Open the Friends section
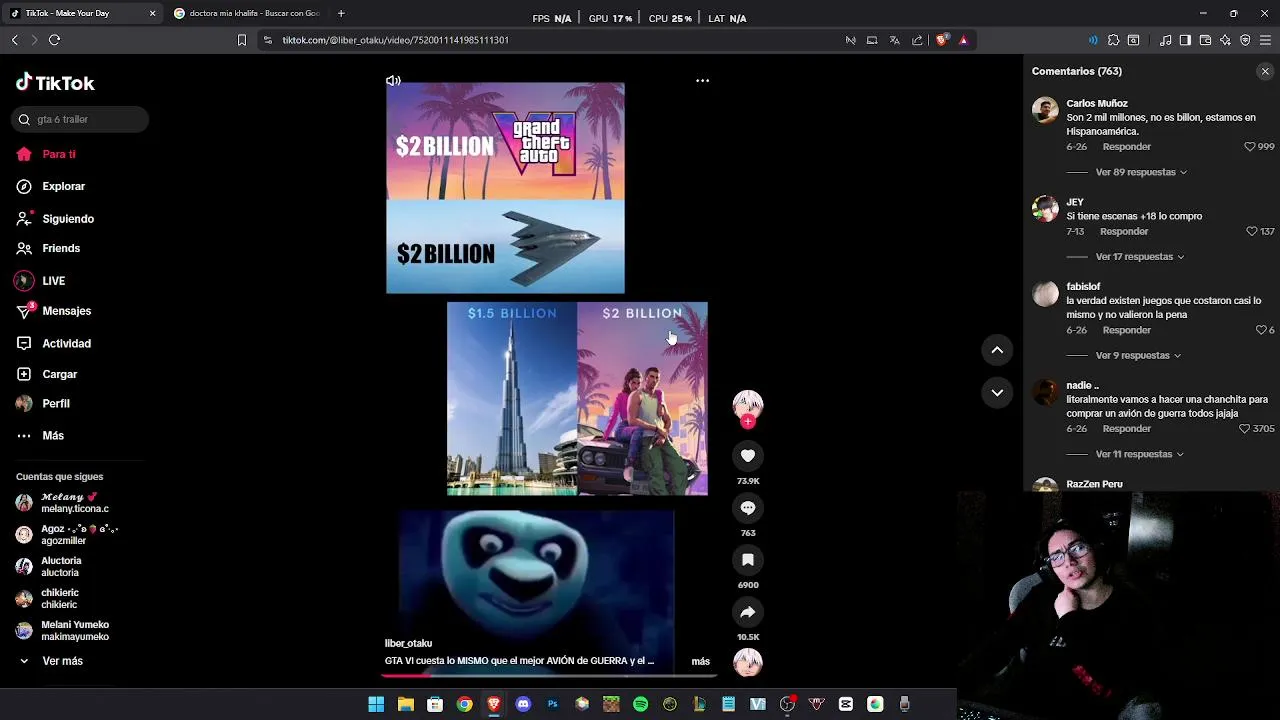The height and width of the screenshot is (720, 1280). click(48, 248)
